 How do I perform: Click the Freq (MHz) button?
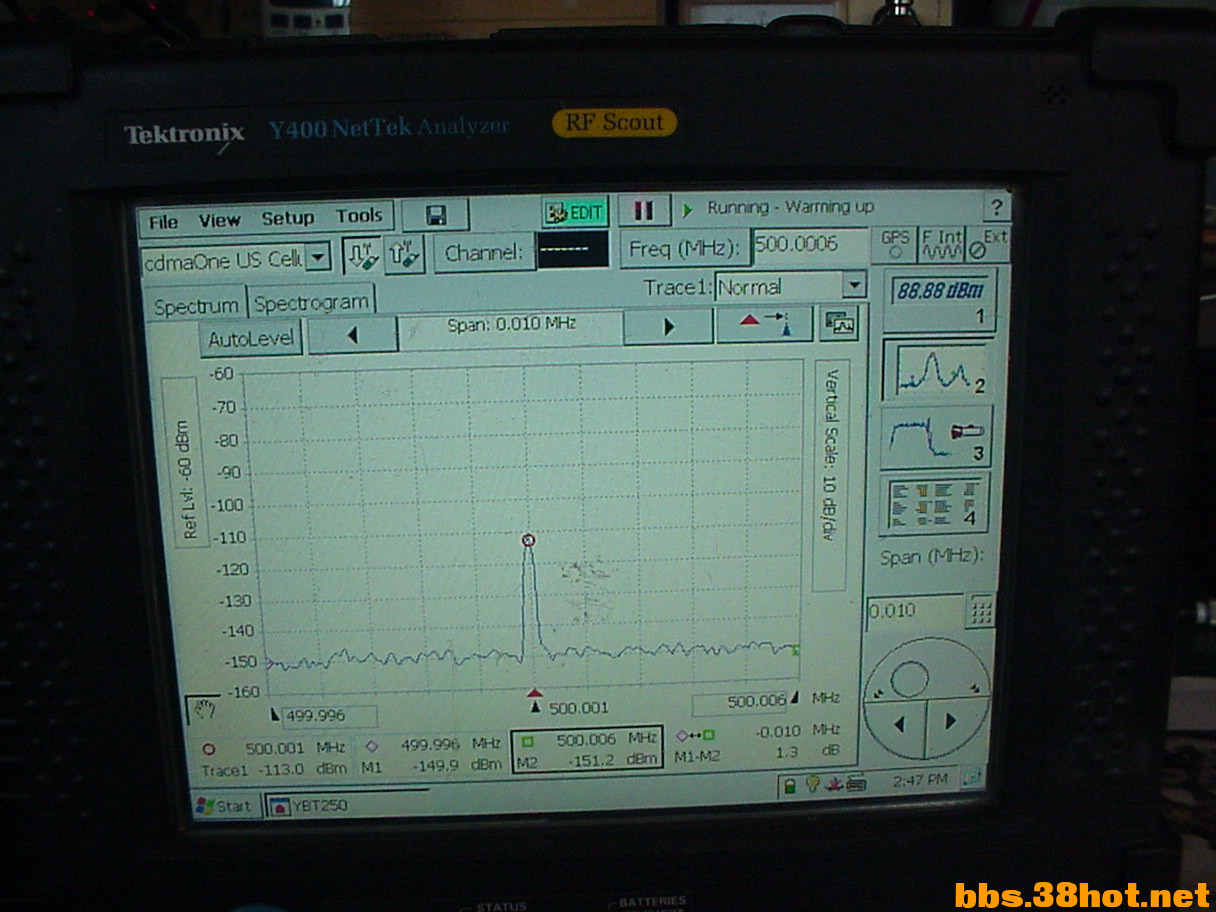(x=685, y=249)
